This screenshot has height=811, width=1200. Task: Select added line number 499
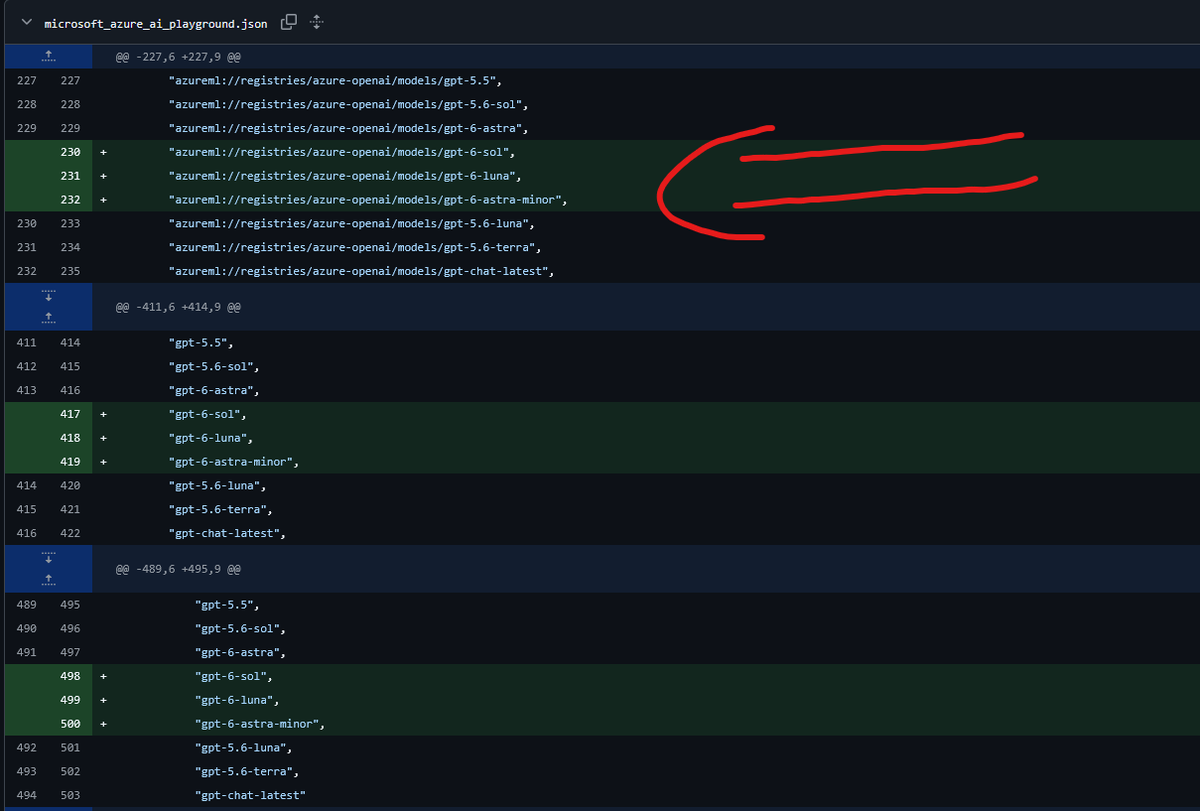tap(70, 700)
